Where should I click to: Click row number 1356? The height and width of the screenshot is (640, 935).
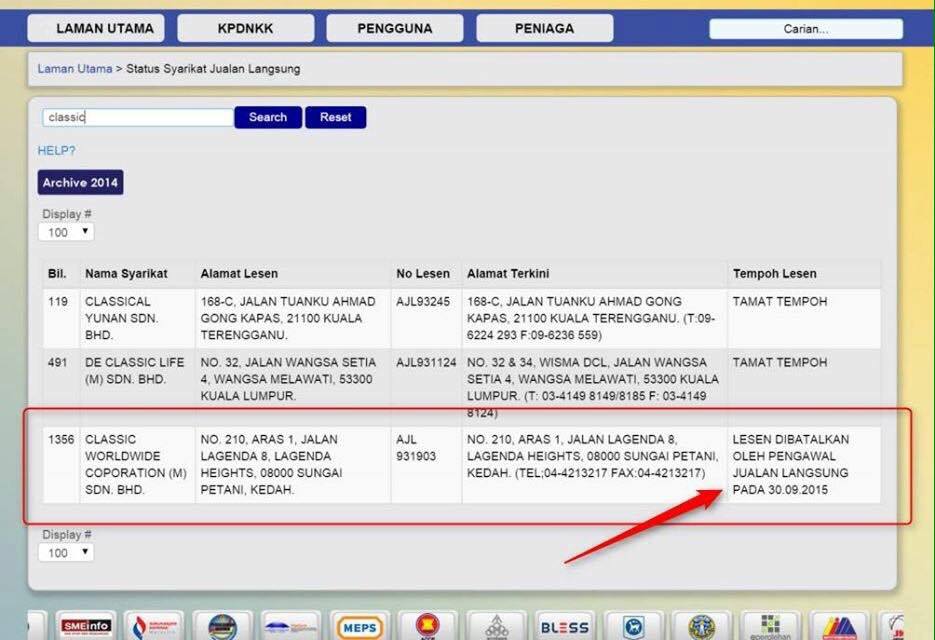(61, 440)
